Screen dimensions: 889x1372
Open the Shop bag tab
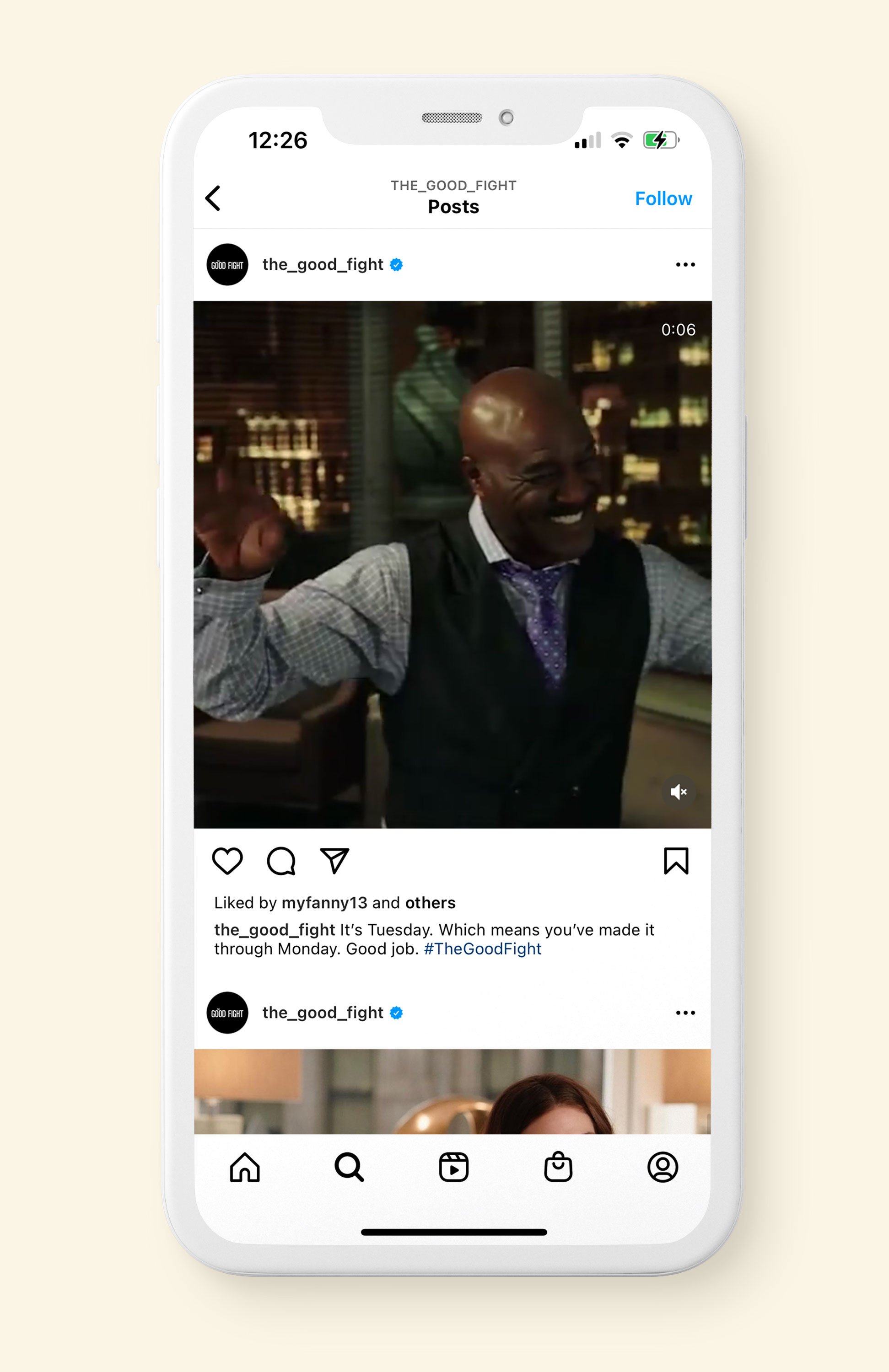pos(559,1167)
